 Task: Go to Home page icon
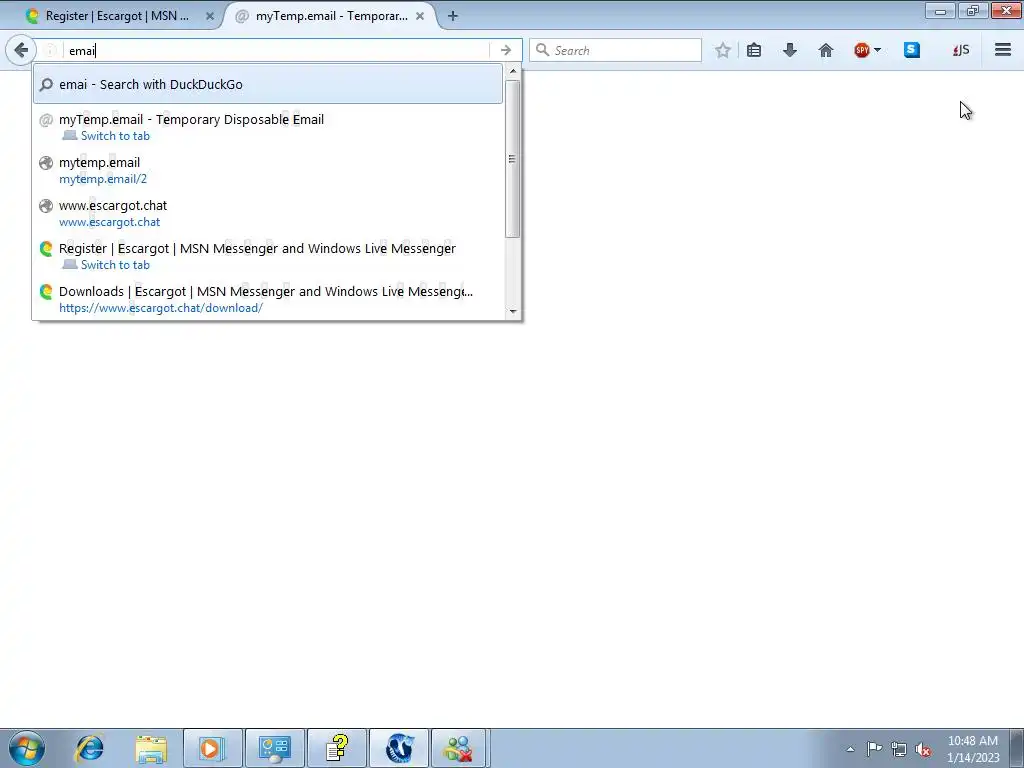[825, 50]
